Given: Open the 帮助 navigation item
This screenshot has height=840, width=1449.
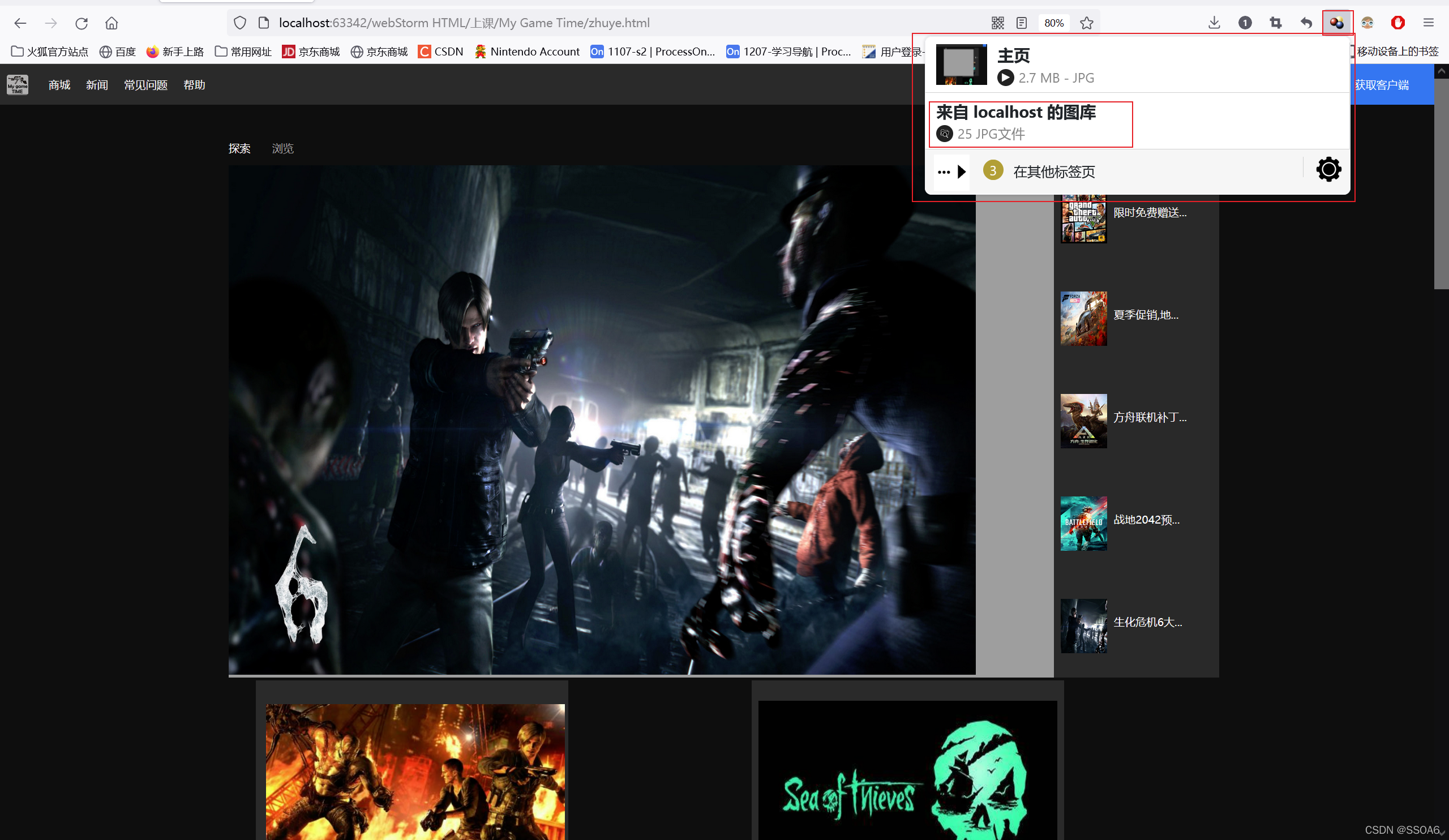Looking at the screenshot, I should pos(194,85).
